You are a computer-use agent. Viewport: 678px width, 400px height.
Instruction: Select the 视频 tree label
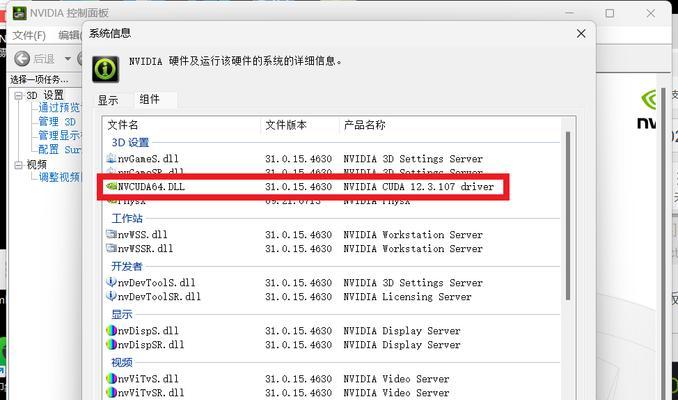tap(36, 164)
